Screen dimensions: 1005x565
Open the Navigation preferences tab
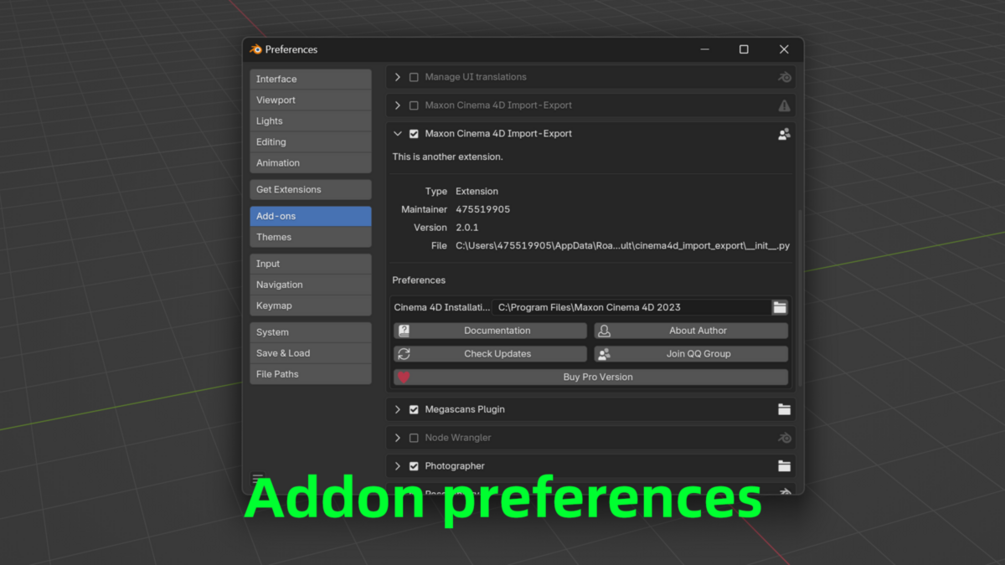coord(310,284)
